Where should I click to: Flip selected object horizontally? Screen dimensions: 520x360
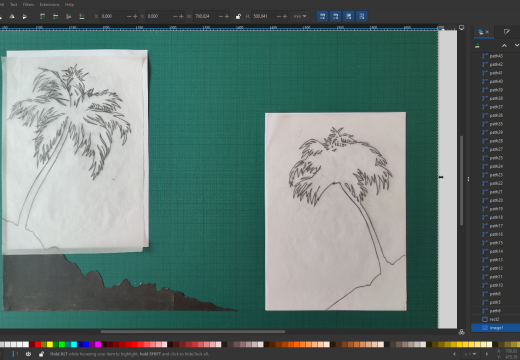(12, 16)
